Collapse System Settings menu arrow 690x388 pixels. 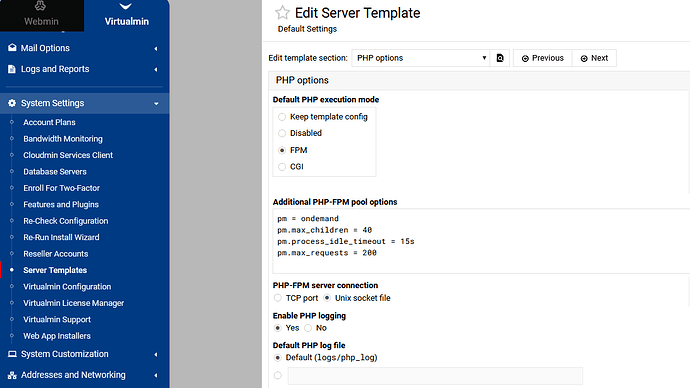tap(156, 104)
